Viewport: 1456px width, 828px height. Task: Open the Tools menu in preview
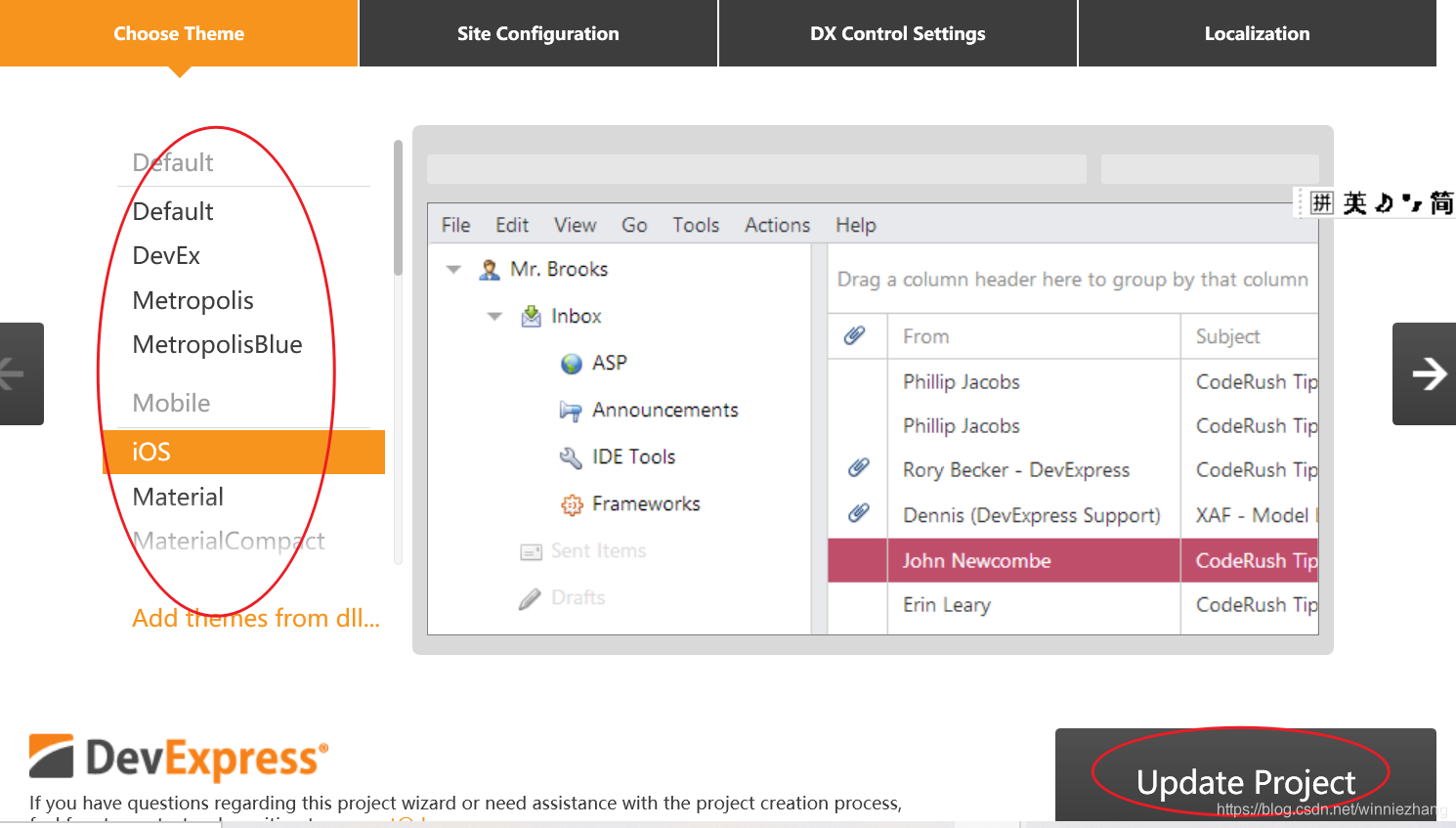[x=696, y=225]
